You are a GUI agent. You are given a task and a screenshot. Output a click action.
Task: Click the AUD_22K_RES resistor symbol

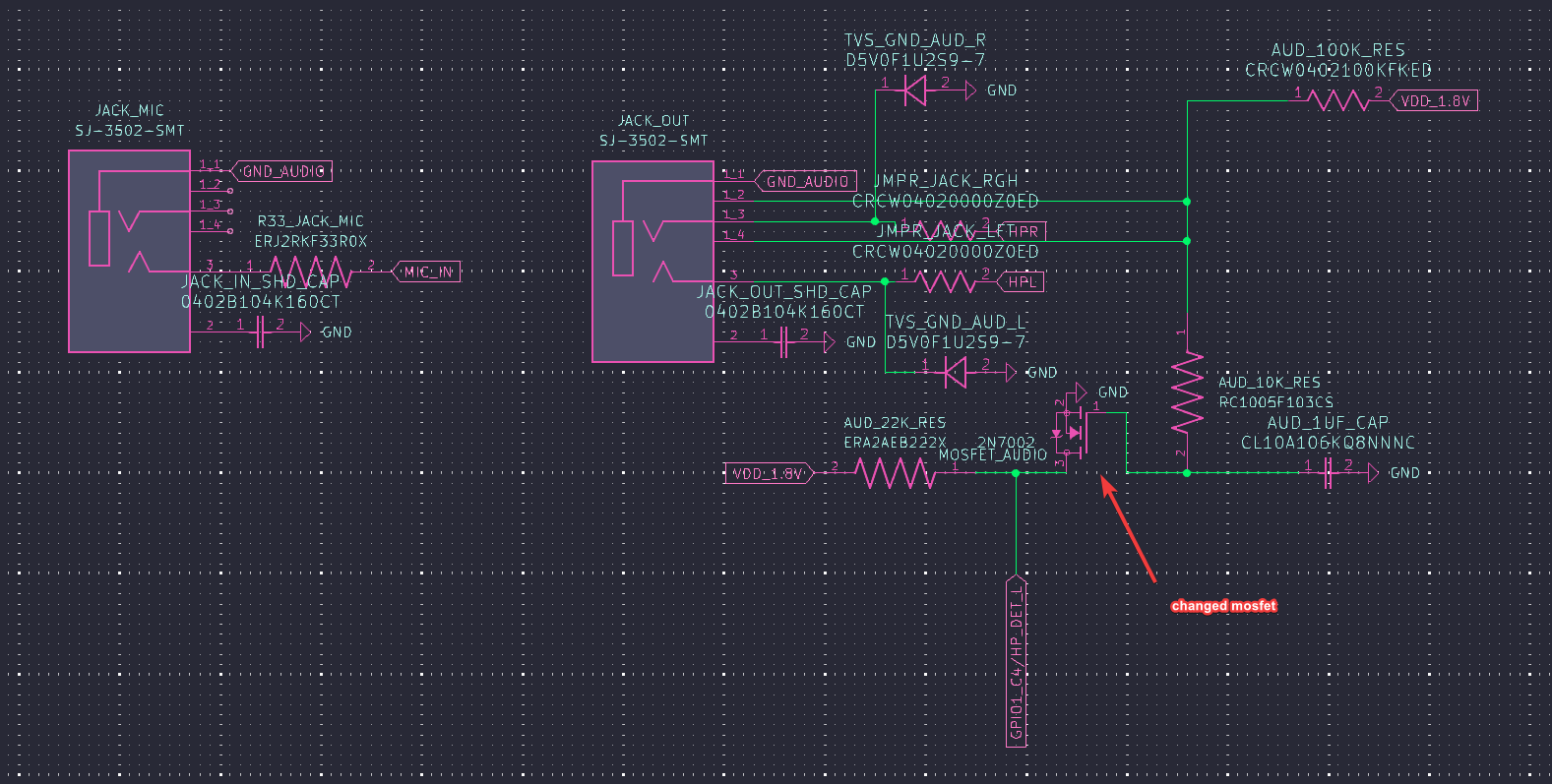(894, 473)
